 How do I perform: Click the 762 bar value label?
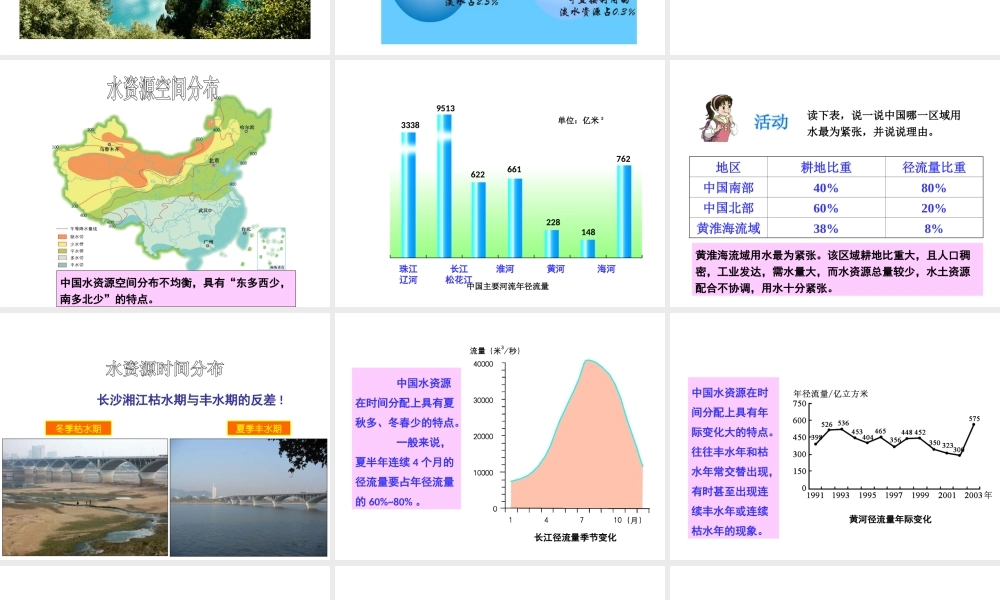[623, 159]
